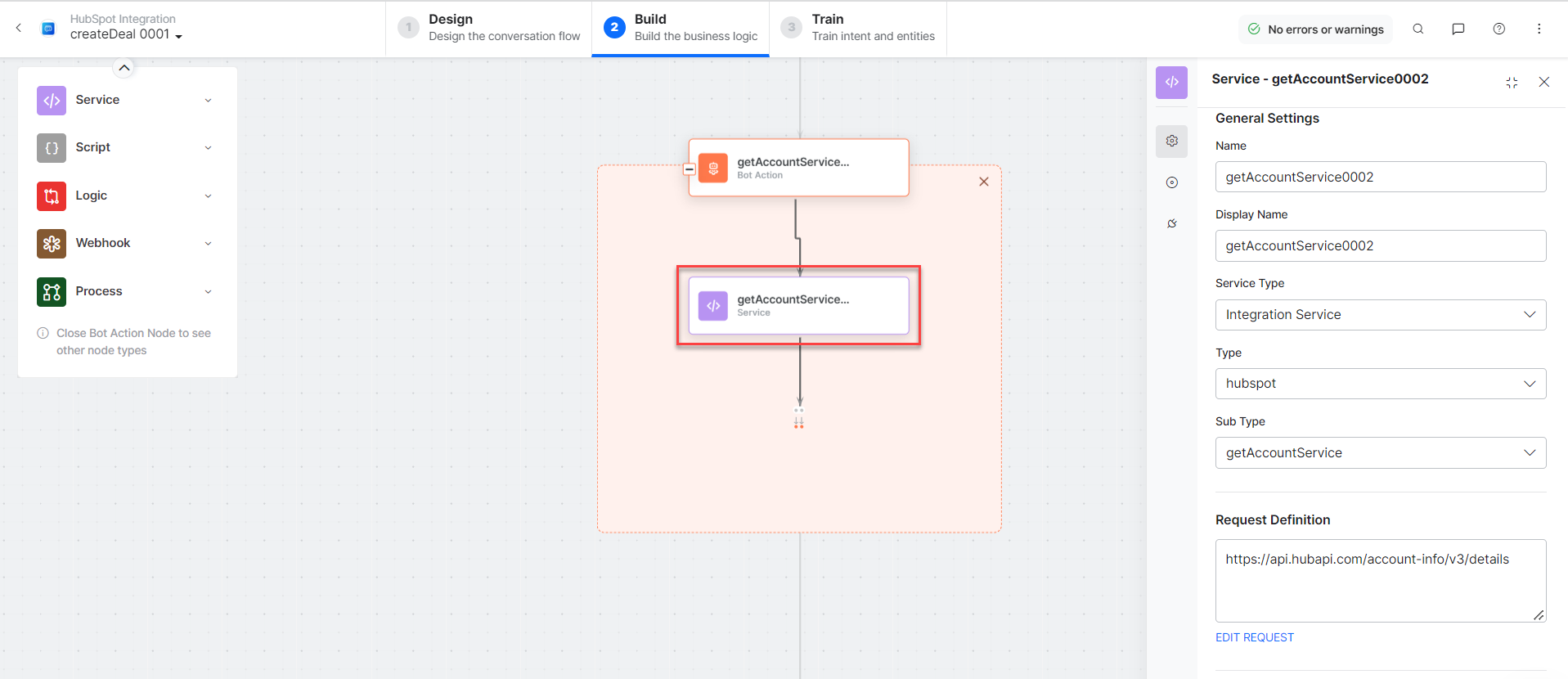The image size is (1568, 679).
Task: Switch to the Train tab
Action: tap(858, 28)
